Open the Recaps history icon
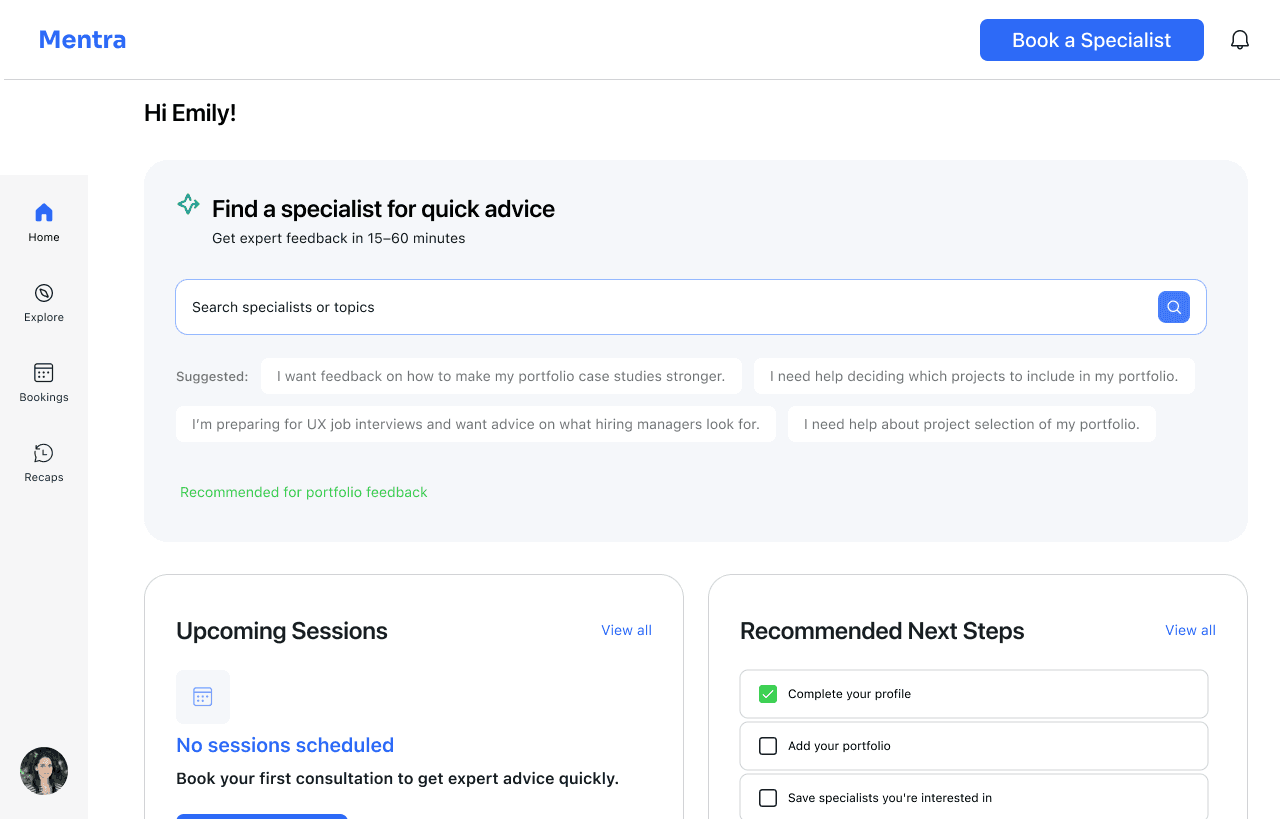The image size is (1280, 819). (44, 453)
